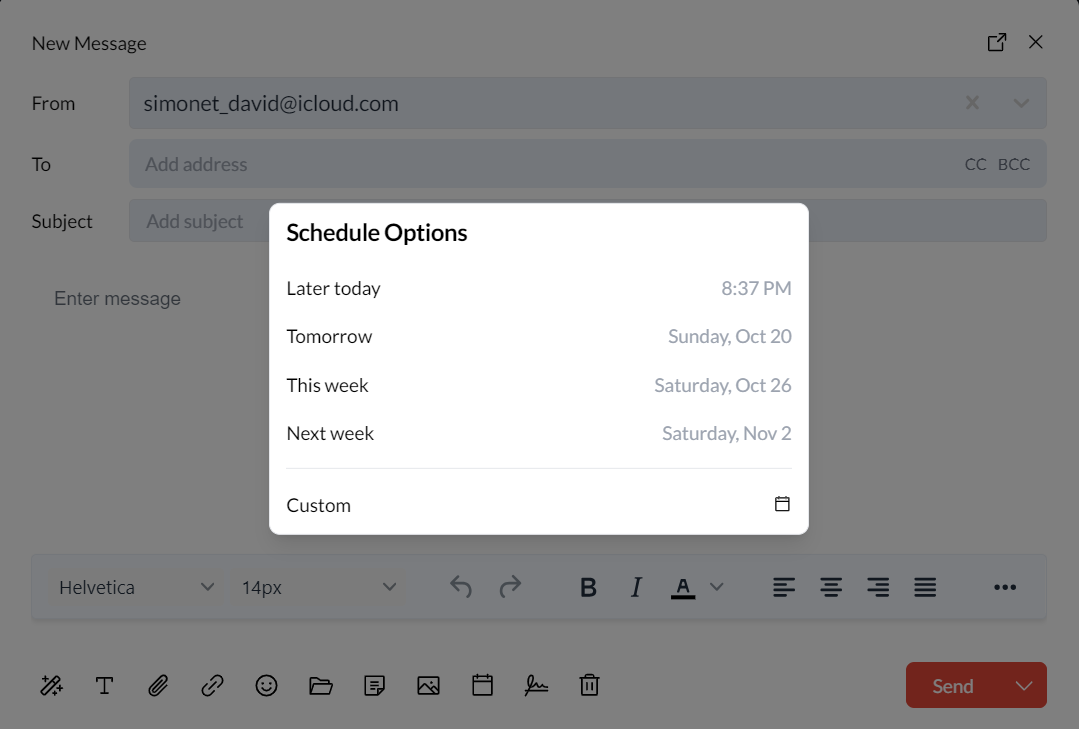This screenshot has width=1079, height=729.
Task: Pop the compose window out into a new window
Action: pos(996,43)
